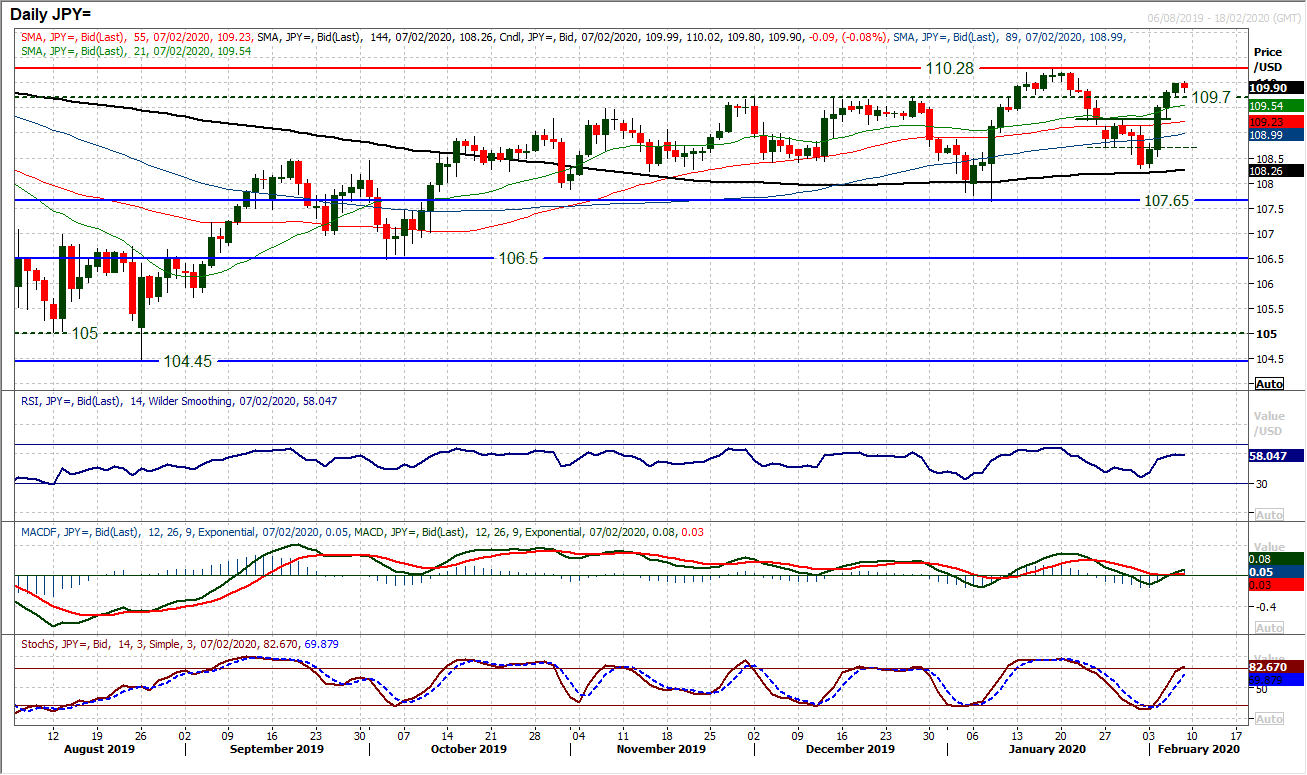1307x775 pixels.
Task: Click Auto scale button in MACD panel
Action: pos(1269,628)
